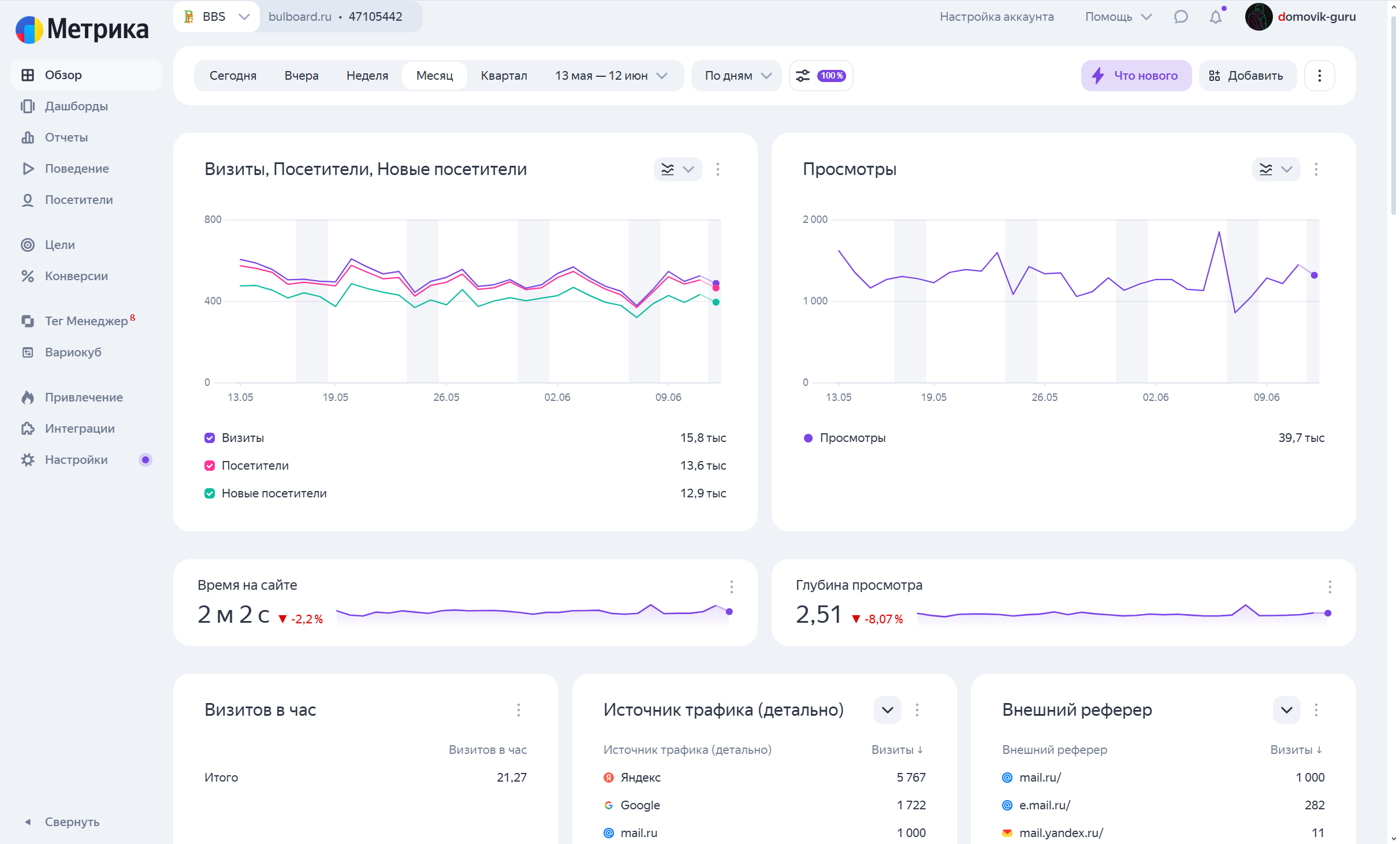Image resolution: width=1400 pixels, height=844 pixels.
Task: Click the Что нового button
Action: tap(1135, 76)
